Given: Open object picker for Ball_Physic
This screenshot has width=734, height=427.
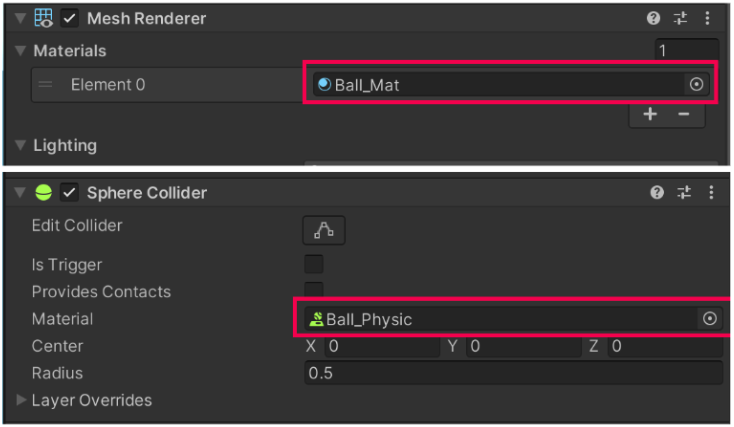Looking at the screenshot, I should [709, 319].
